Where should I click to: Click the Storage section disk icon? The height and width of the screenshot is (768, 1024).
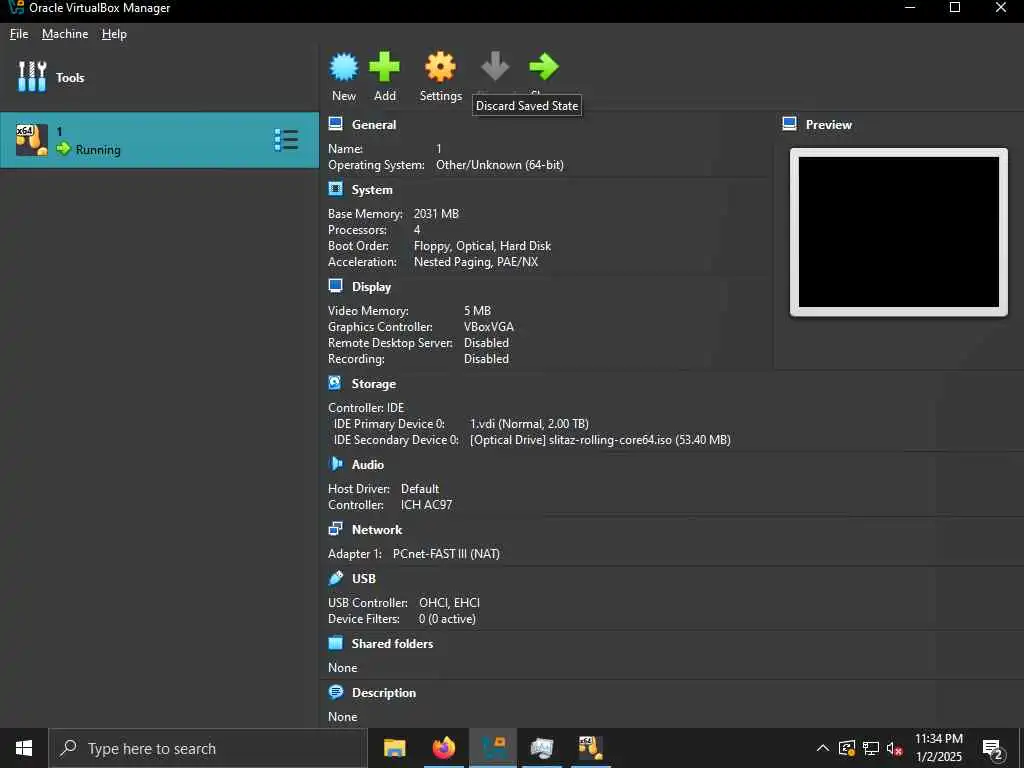coord(335,383)
